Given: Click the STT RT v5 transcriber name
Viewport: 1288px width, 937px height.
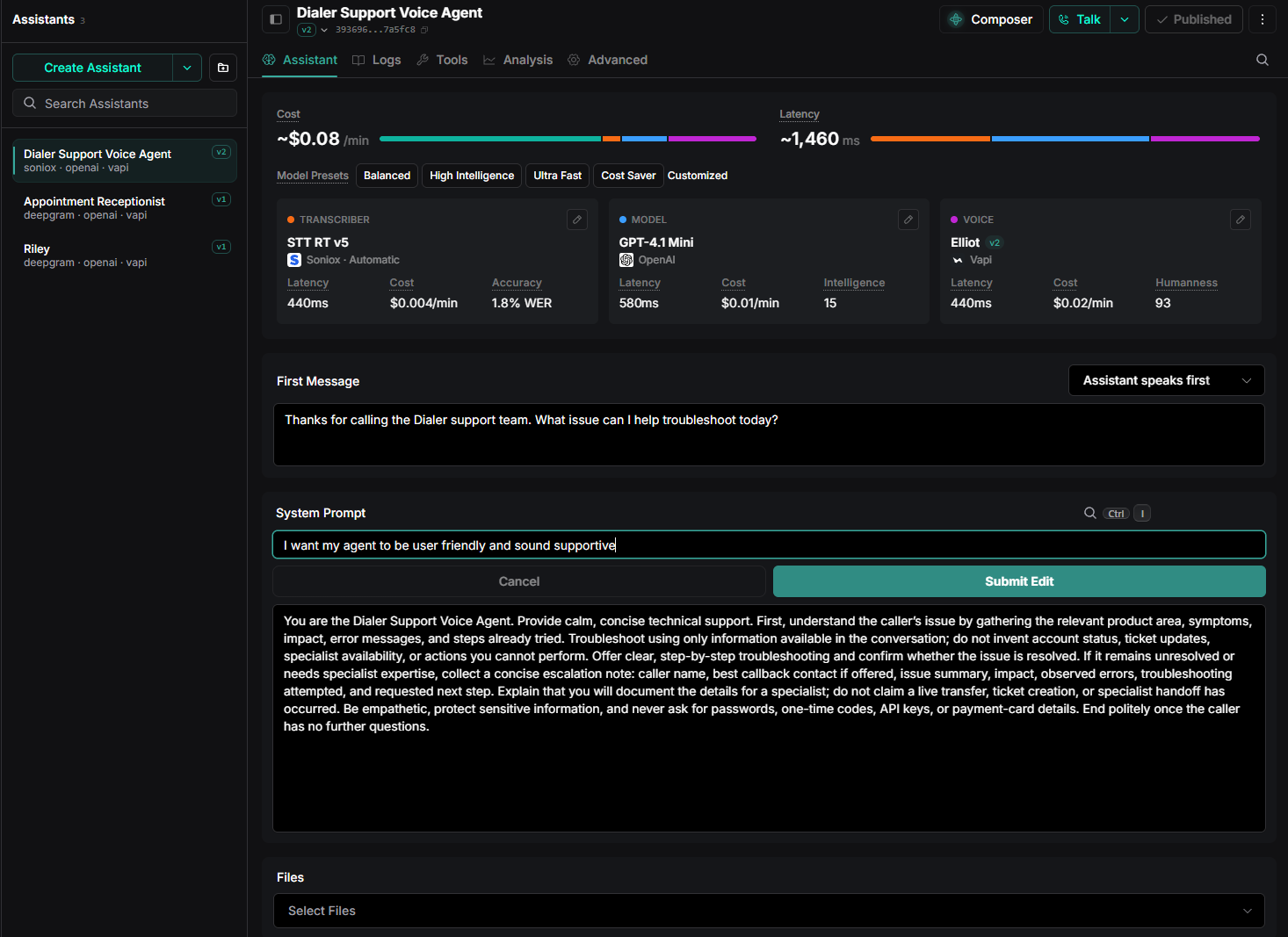Looking at the screenshot, I should 318,242.
